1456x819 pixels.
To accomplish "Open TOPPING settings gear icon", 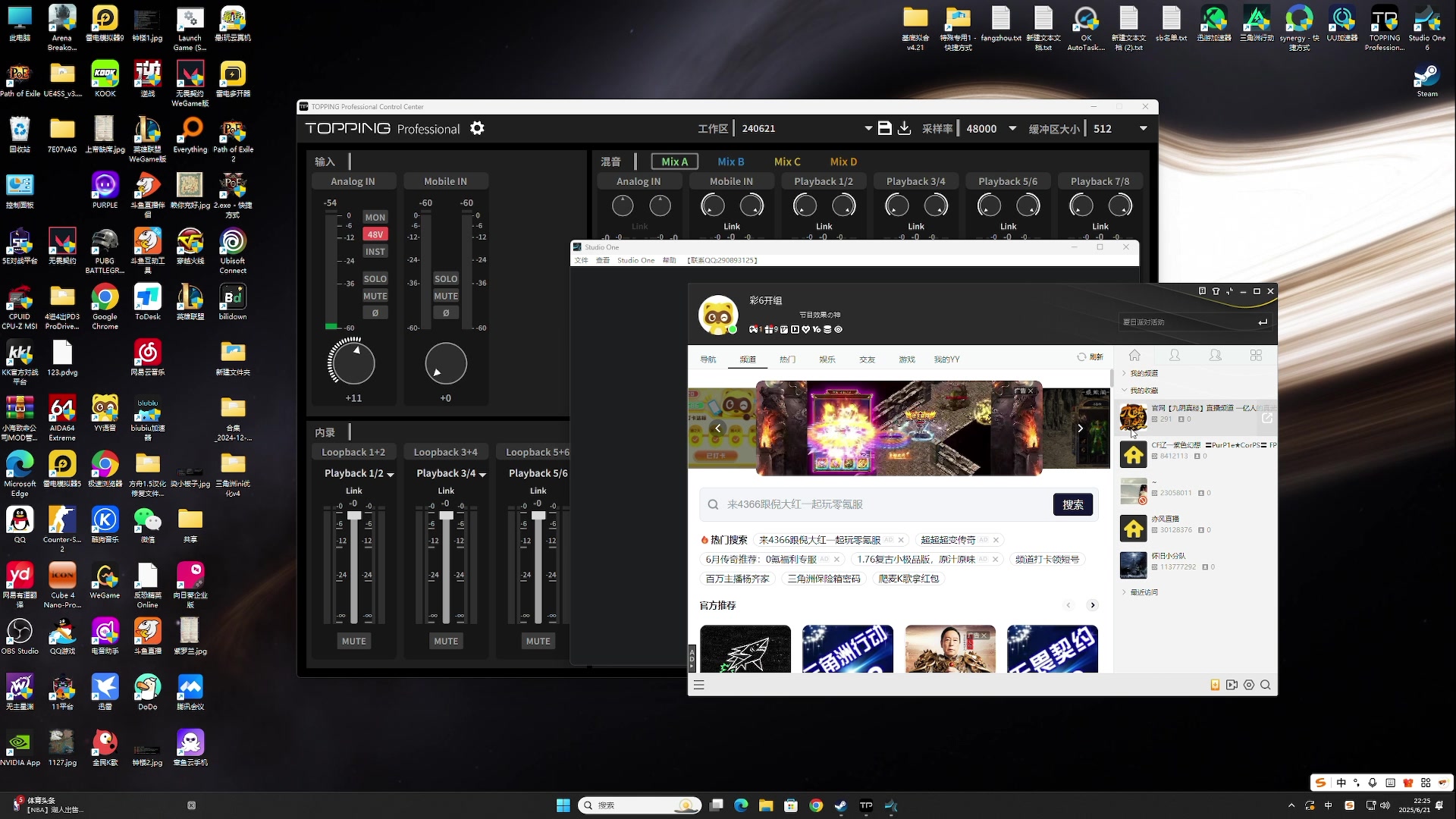I will tap(477, 129).
